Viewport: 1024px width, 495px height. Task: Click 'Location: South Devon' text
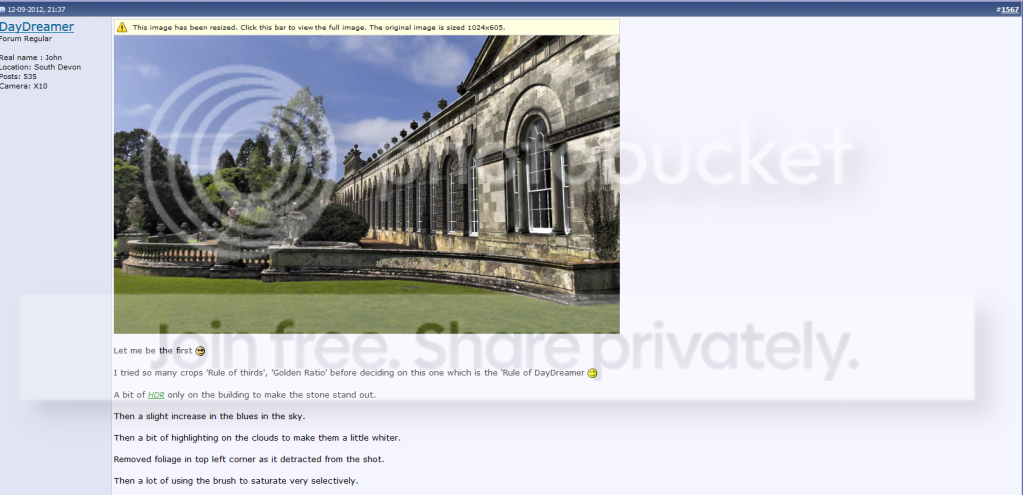tap(40, 67)
